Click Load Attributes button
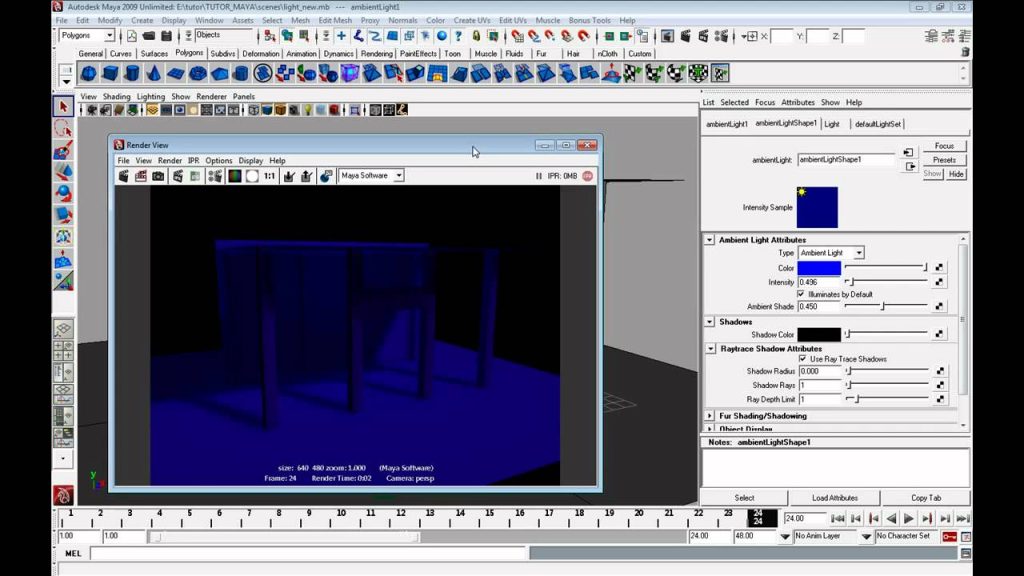The image size is (1024, 576). tap(835, 498)
